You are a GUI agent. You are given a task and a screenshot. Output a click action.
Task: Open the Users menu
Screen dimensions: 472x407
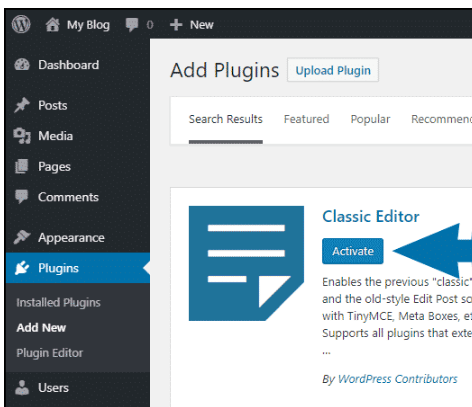pos(53,388)
